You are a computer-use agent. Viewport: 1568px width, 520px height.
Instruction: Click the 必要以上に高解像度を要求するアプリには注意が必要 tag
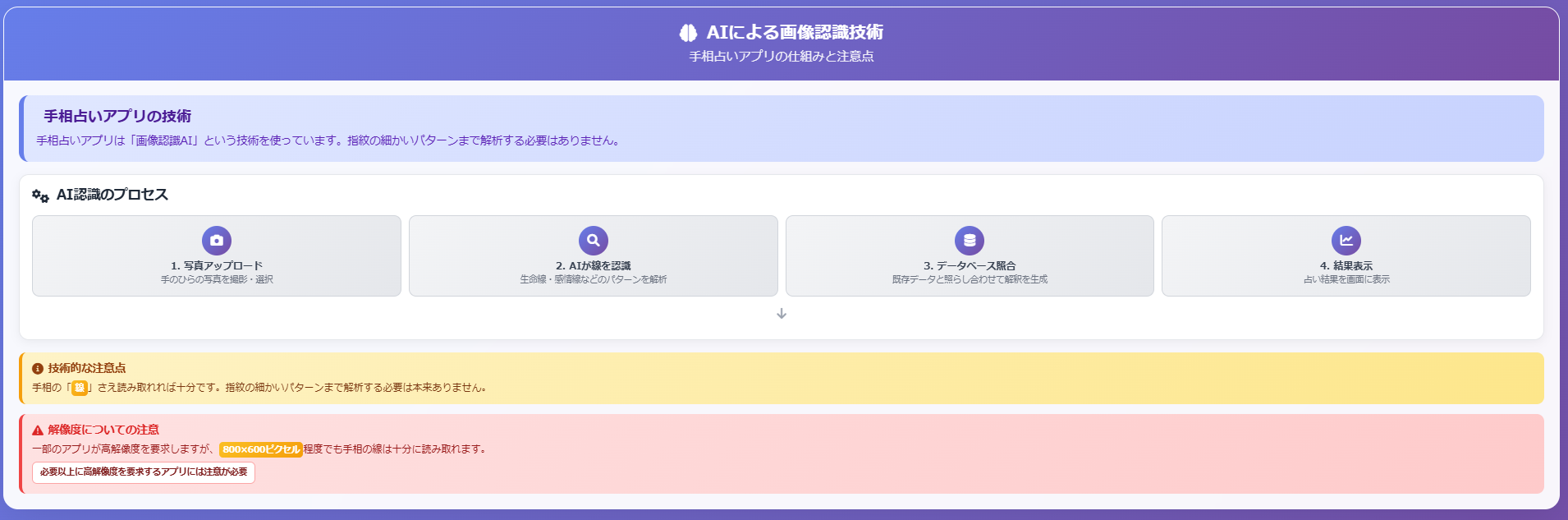[144, 472]
